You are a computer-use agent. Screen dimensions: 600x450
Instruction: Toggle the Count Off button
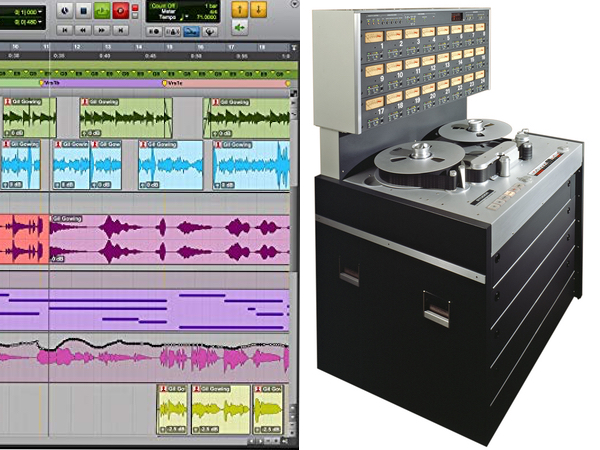pyautogui.click(x=163, y=6)
